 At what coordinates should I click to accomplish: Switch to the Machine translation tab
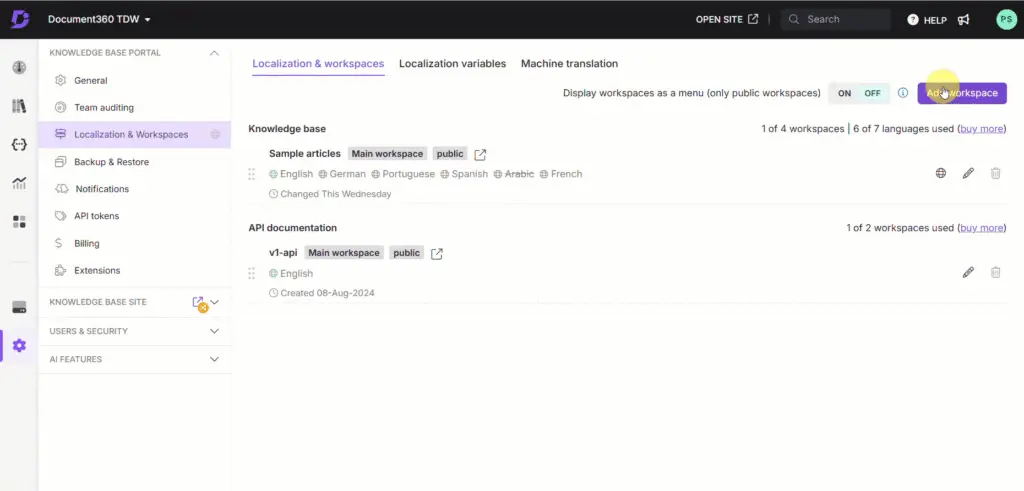tap(569, 63)
